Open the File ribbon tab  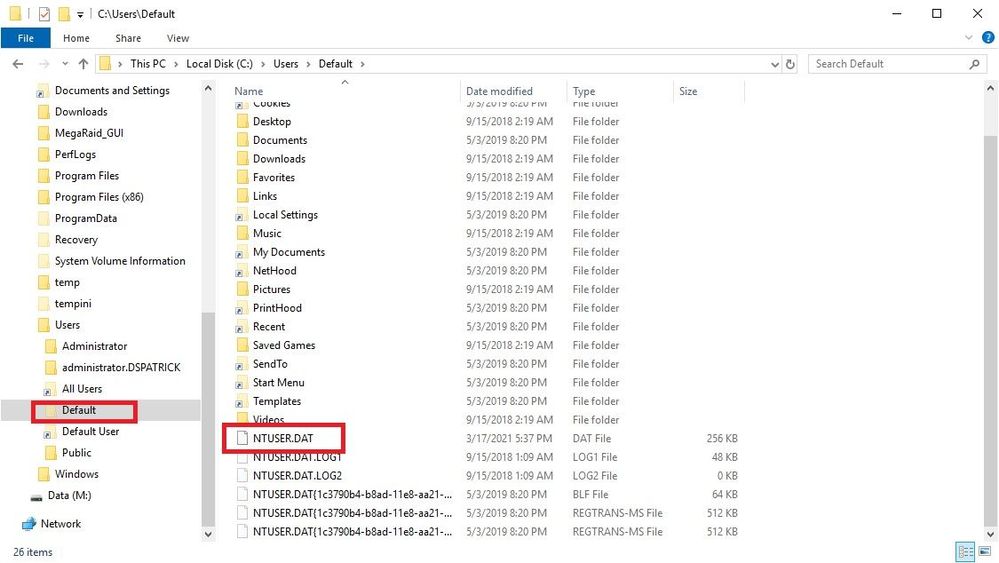25,38
